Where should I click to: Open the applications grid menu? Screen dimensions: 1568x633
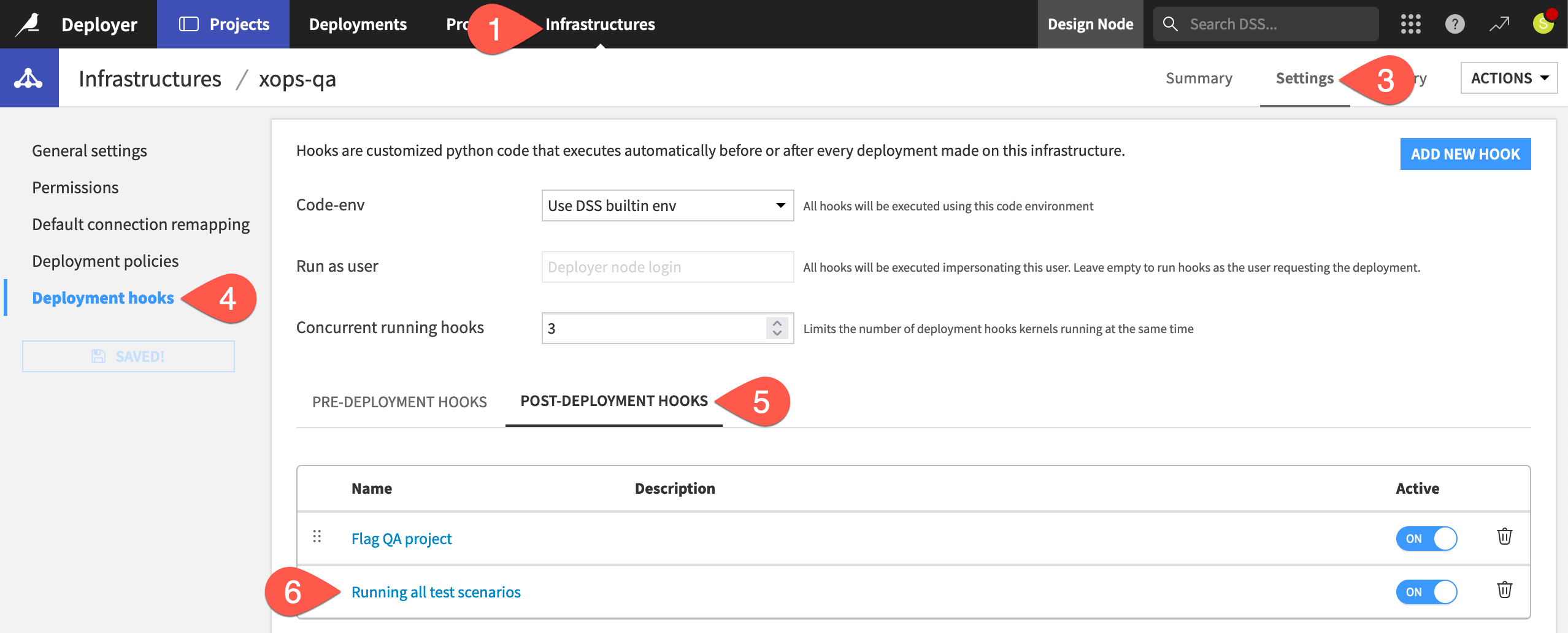[1410, 24]
